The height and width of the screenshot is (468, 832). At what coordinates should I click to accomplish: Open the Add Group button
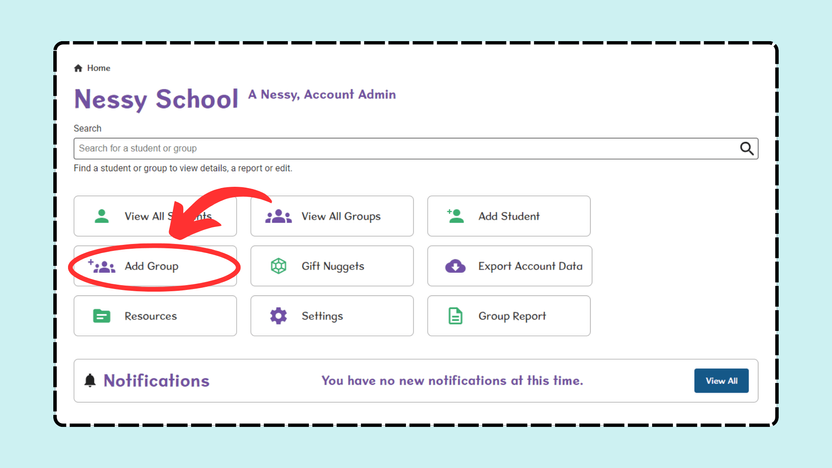[x=155, y=266]
